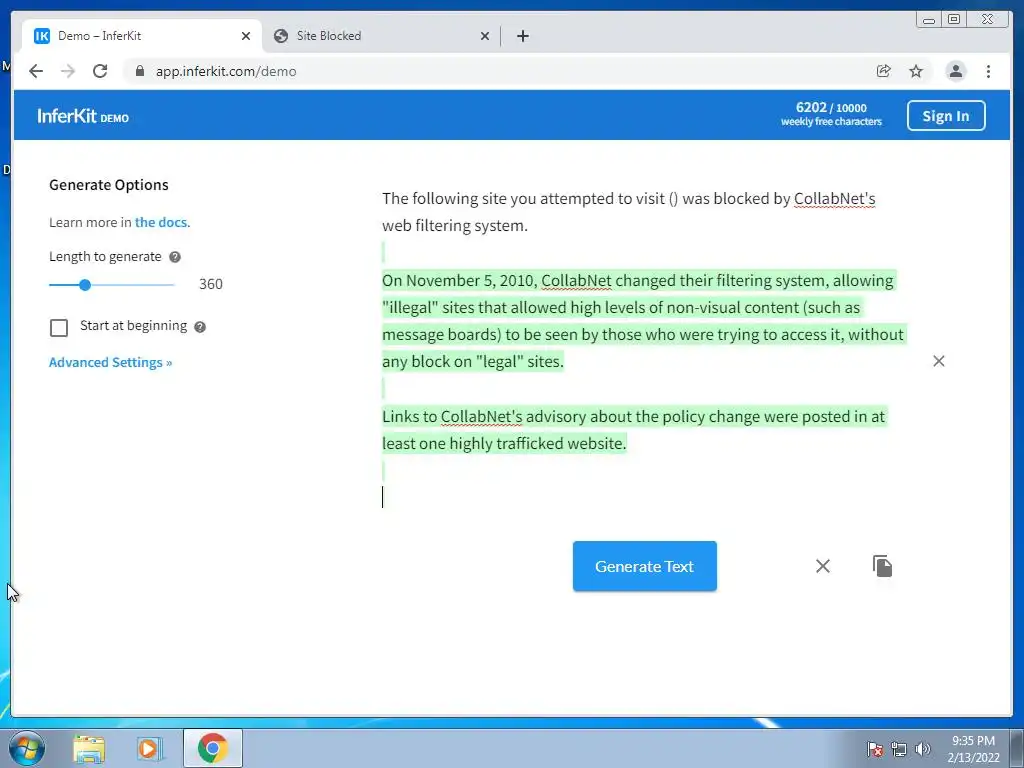
Task: Close the Site Blocked tab
Action: [485, 36]
